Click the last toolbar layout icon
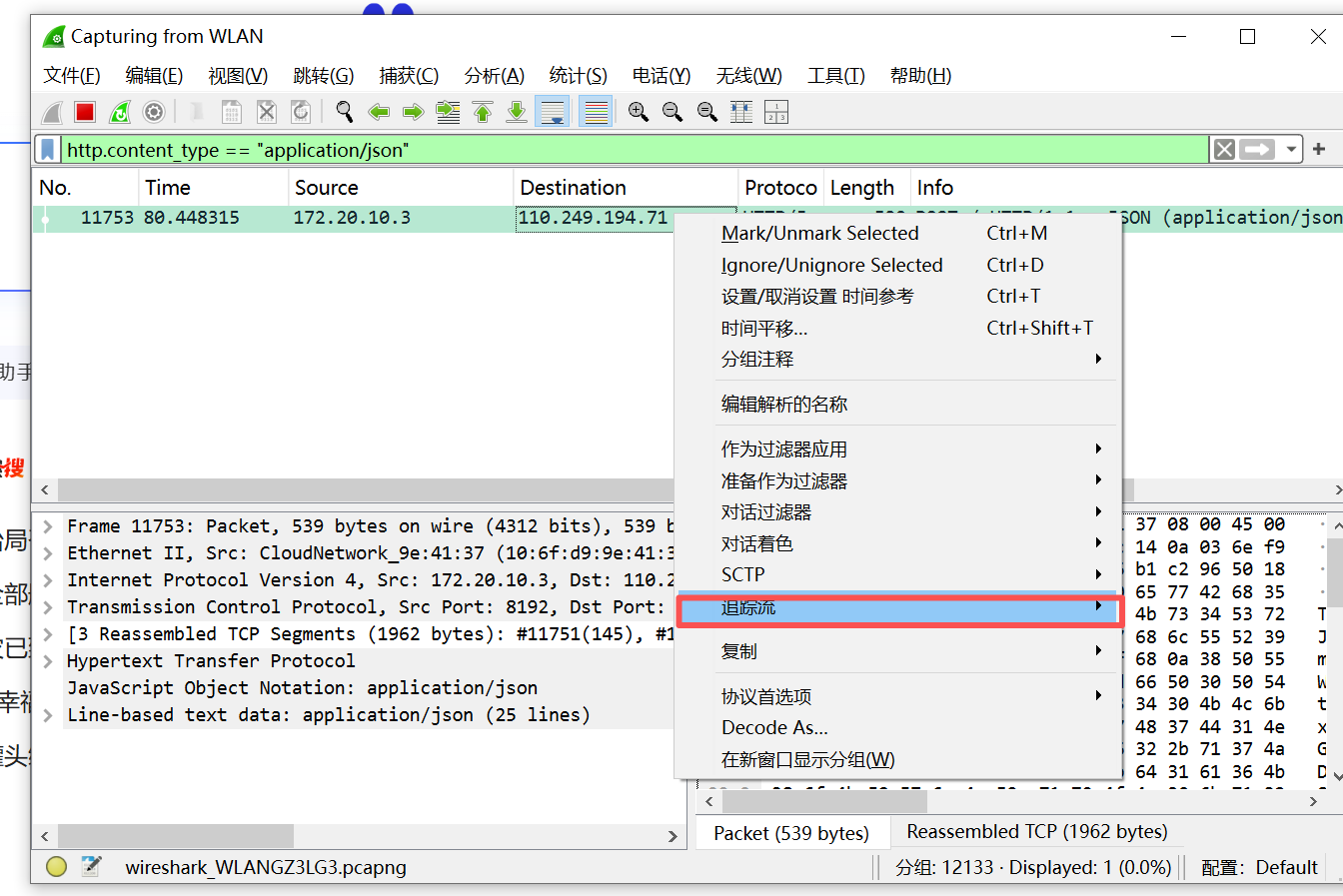Screen dimensions: 1343x896 point(776,112)
